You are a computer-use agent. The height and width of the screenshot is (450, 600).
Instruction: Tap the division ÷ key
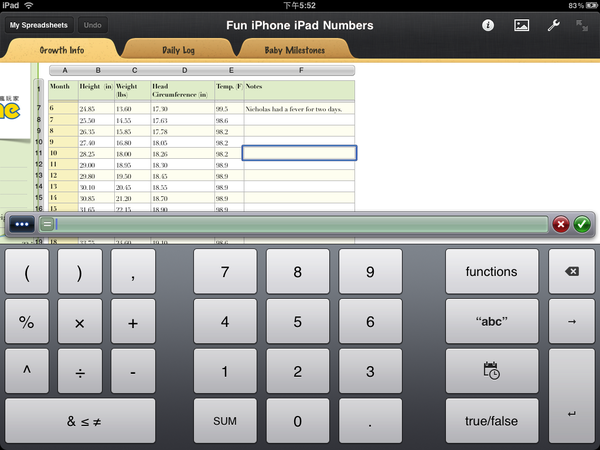click(x=80, y=371)
